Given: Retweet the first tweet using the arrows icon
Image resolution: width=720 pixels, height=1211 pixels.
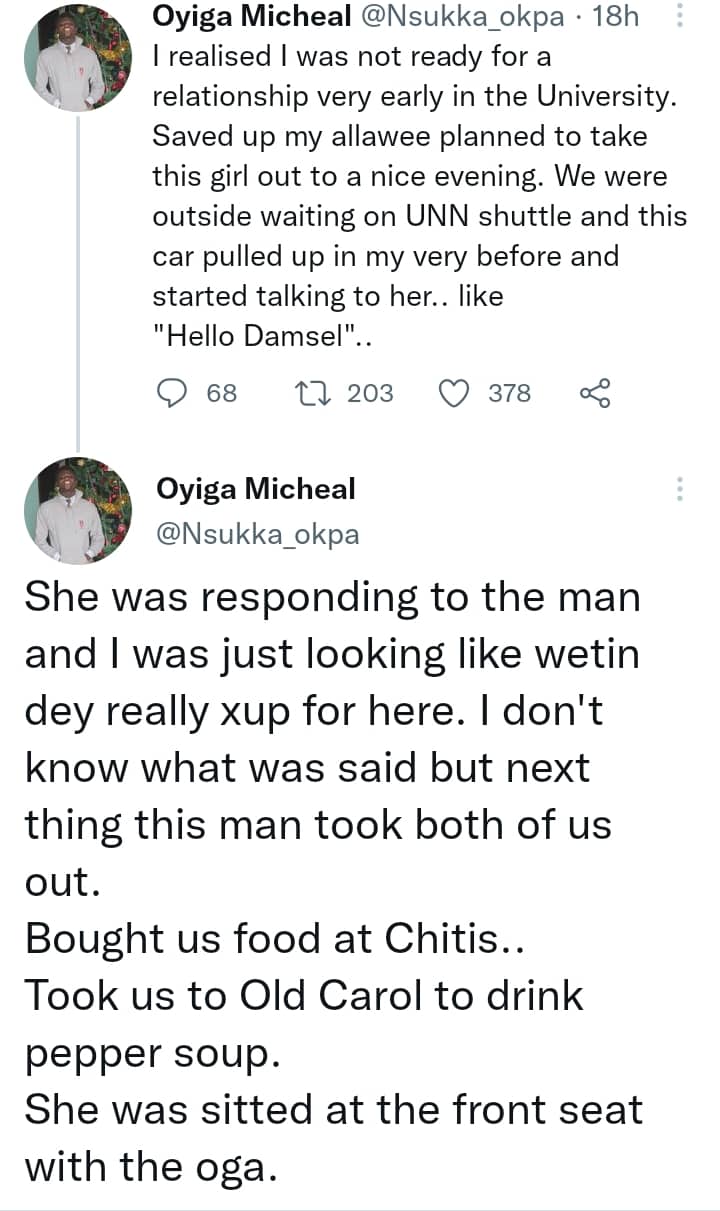Looking at the screenshot, I should 310,393.
